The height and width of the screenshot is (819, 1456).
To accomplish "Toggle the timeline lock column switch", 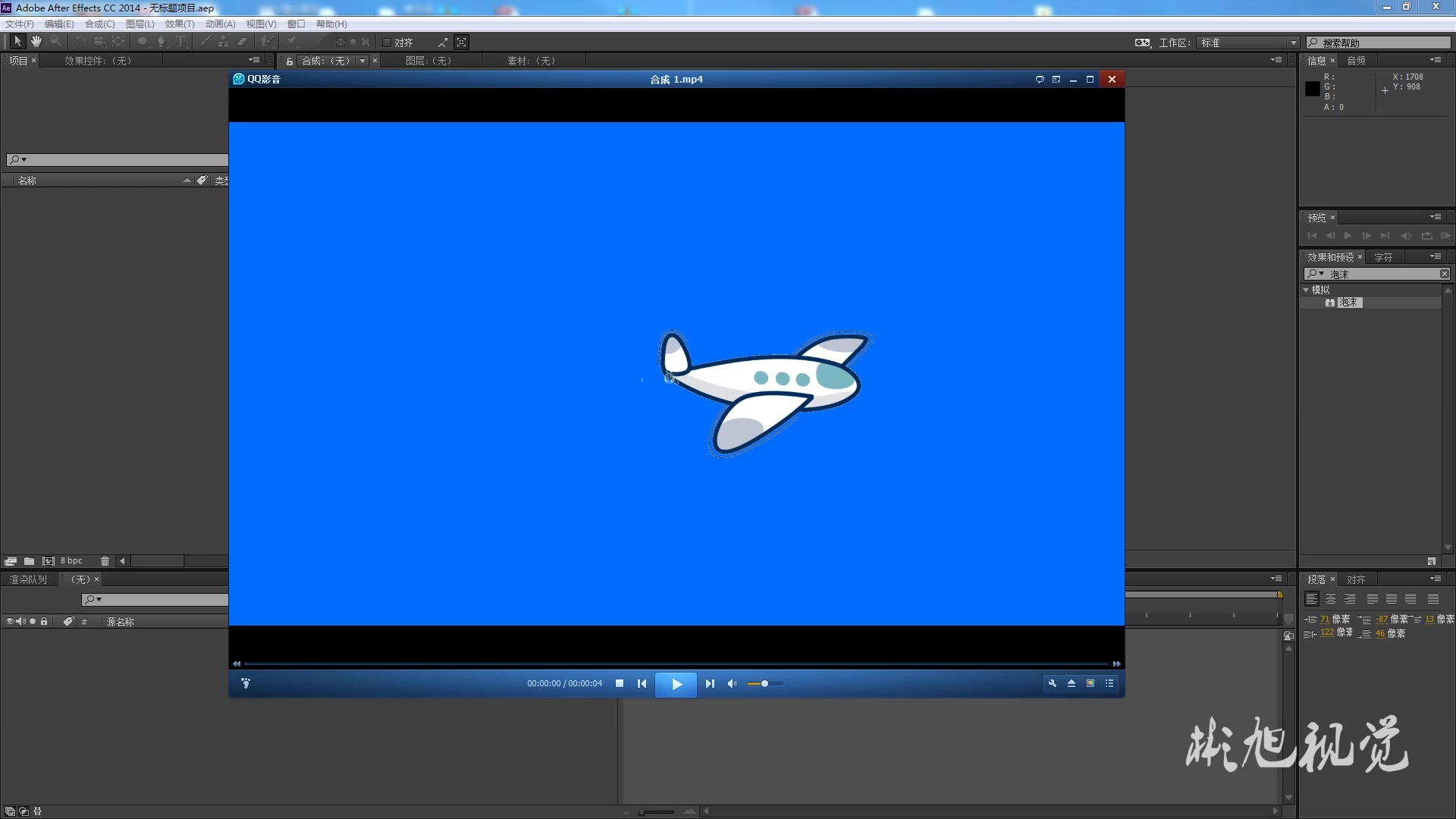I will pos(44,621).
